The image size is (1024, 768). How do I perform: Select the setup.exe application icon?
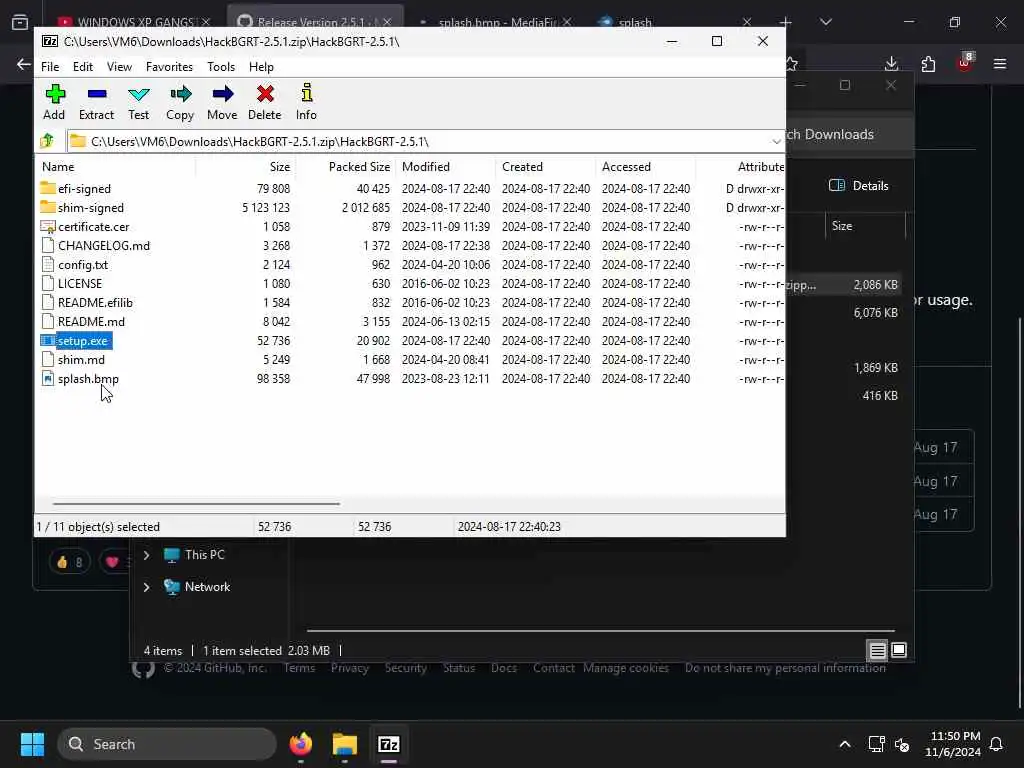click(48, 340)
